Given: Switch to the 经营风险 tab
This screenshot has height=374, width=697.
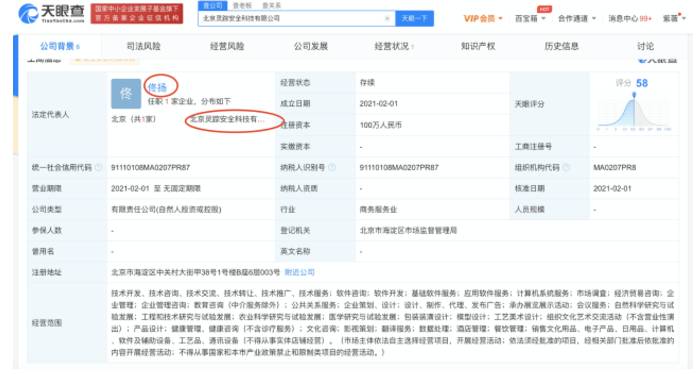Looking at the screenshot, I should [227, 46].
